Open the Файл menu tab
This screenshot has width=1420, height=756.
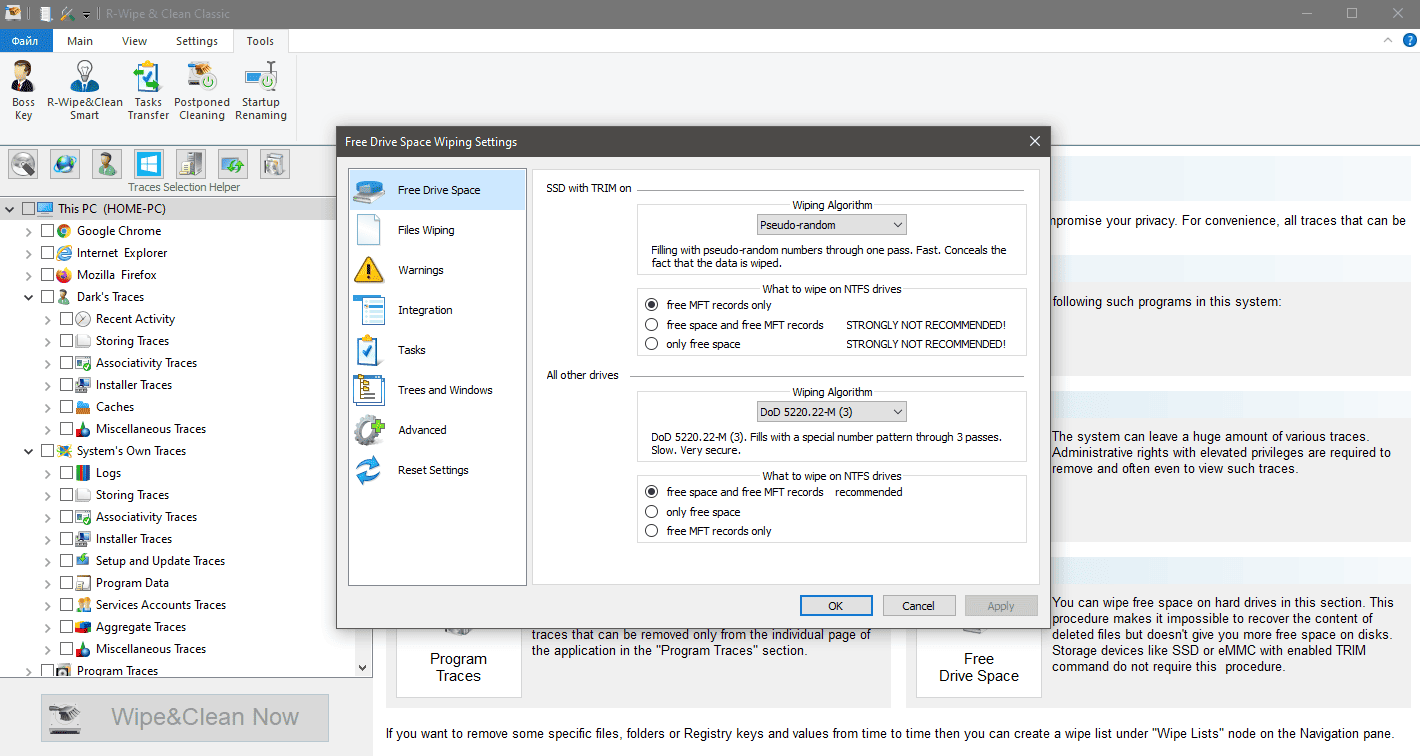[26, 41]
